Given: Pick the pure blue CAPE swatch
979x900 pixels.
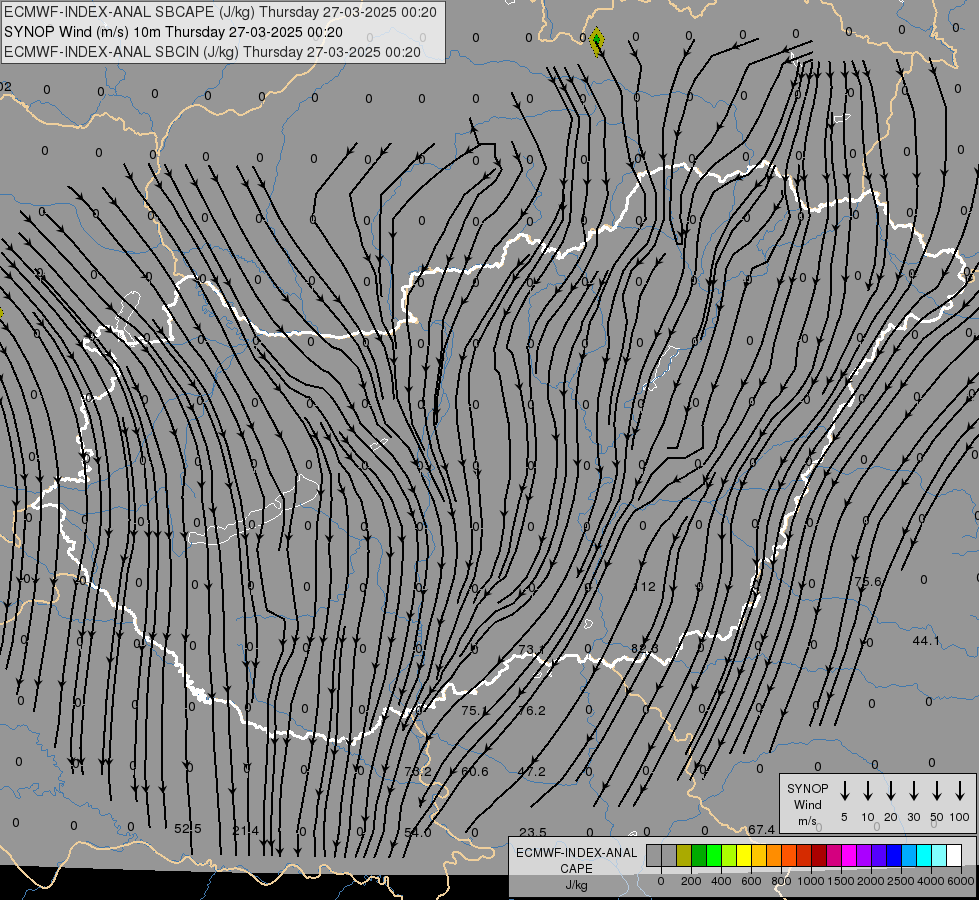Looking at the screenshot, I should click(x=895, y=855).
